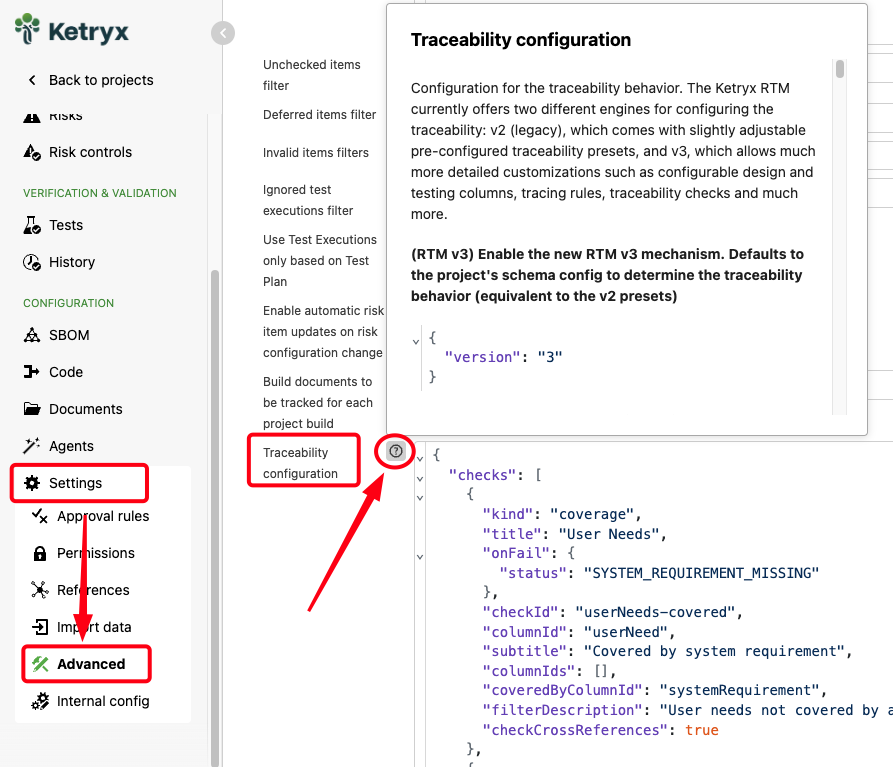Screen dimensions: 893x767
Task: Open the Documents page
Action: [85, 409]
